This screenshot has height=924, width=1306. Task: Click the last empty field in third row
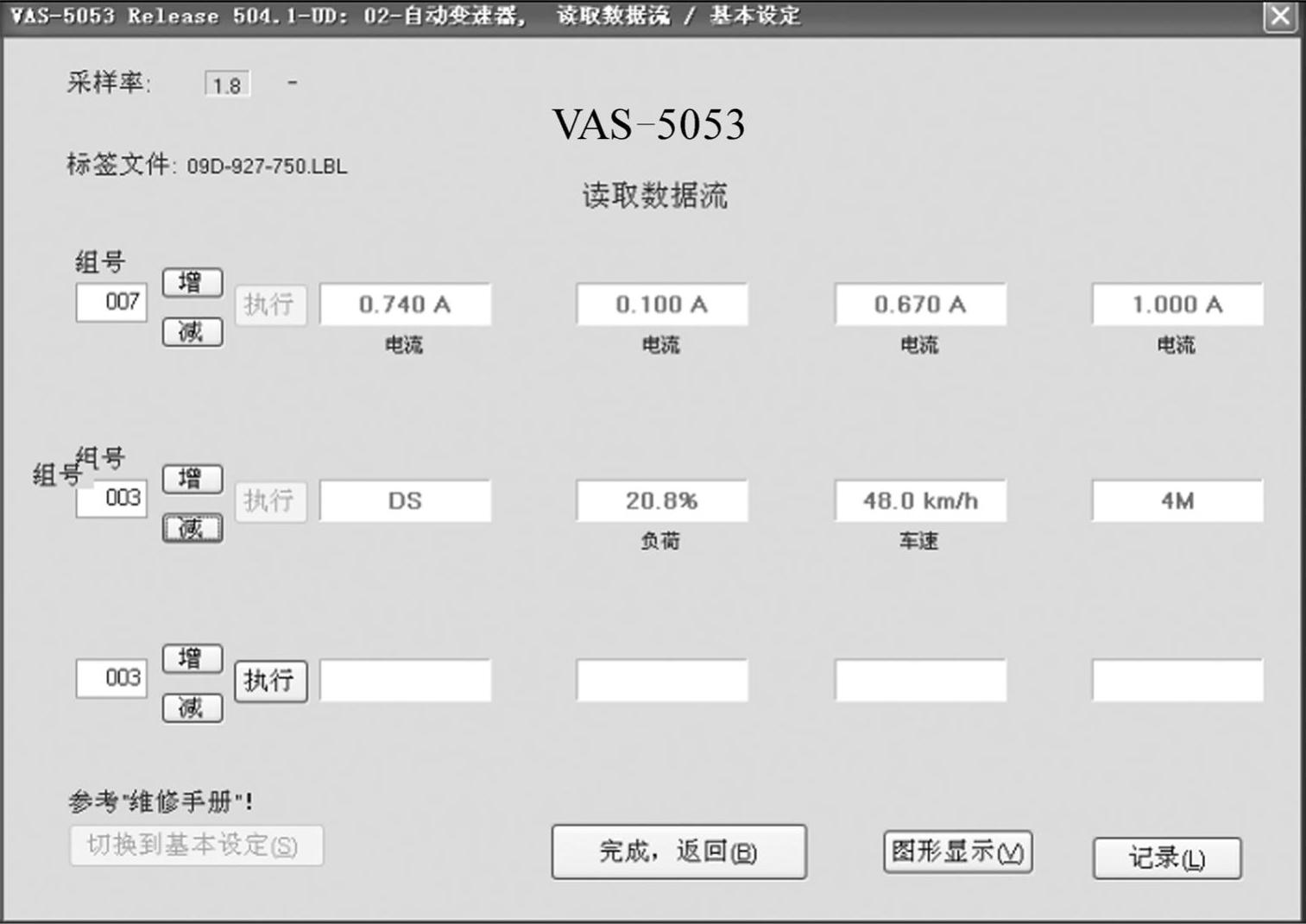pos(1177,681)
